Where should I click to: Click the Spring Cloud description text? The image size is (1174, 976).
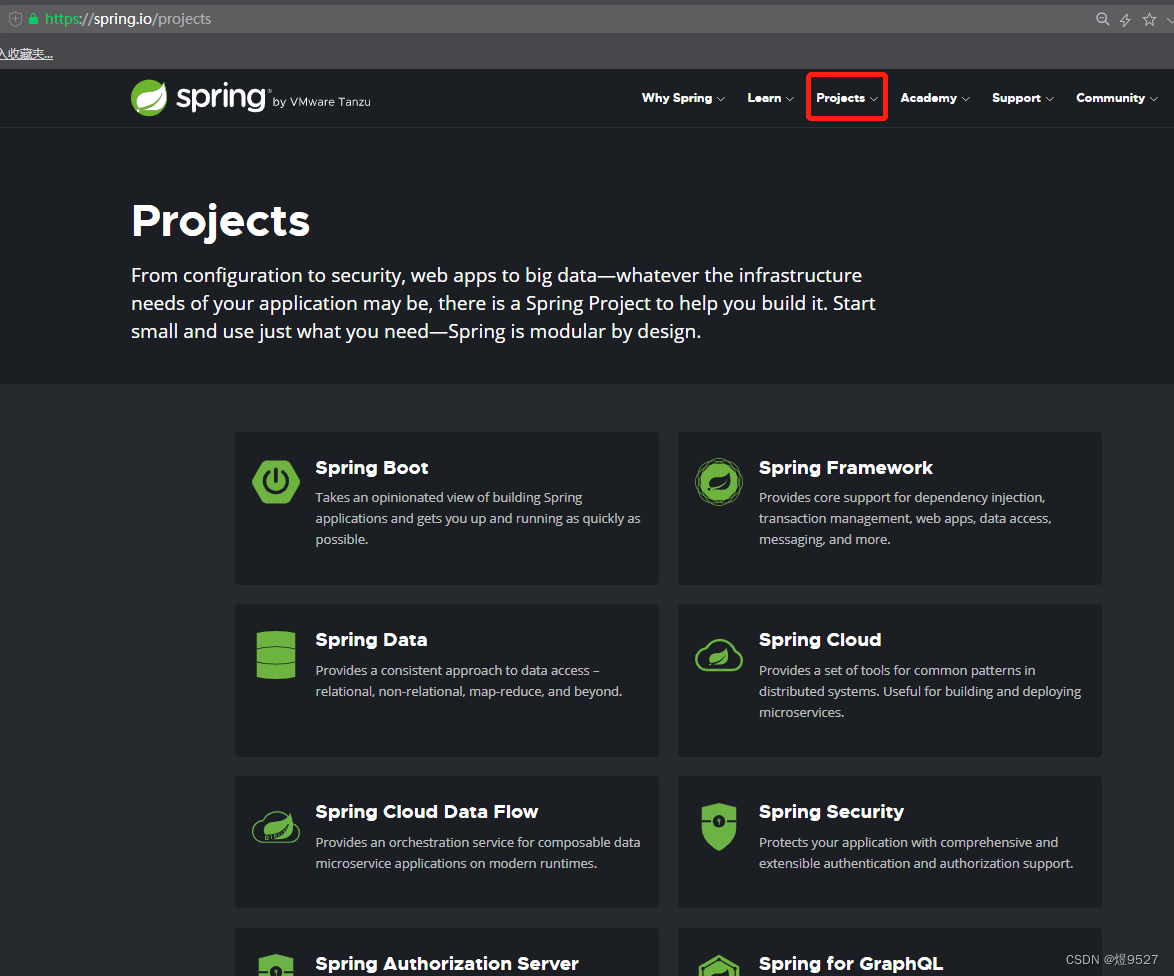(919, 691)
